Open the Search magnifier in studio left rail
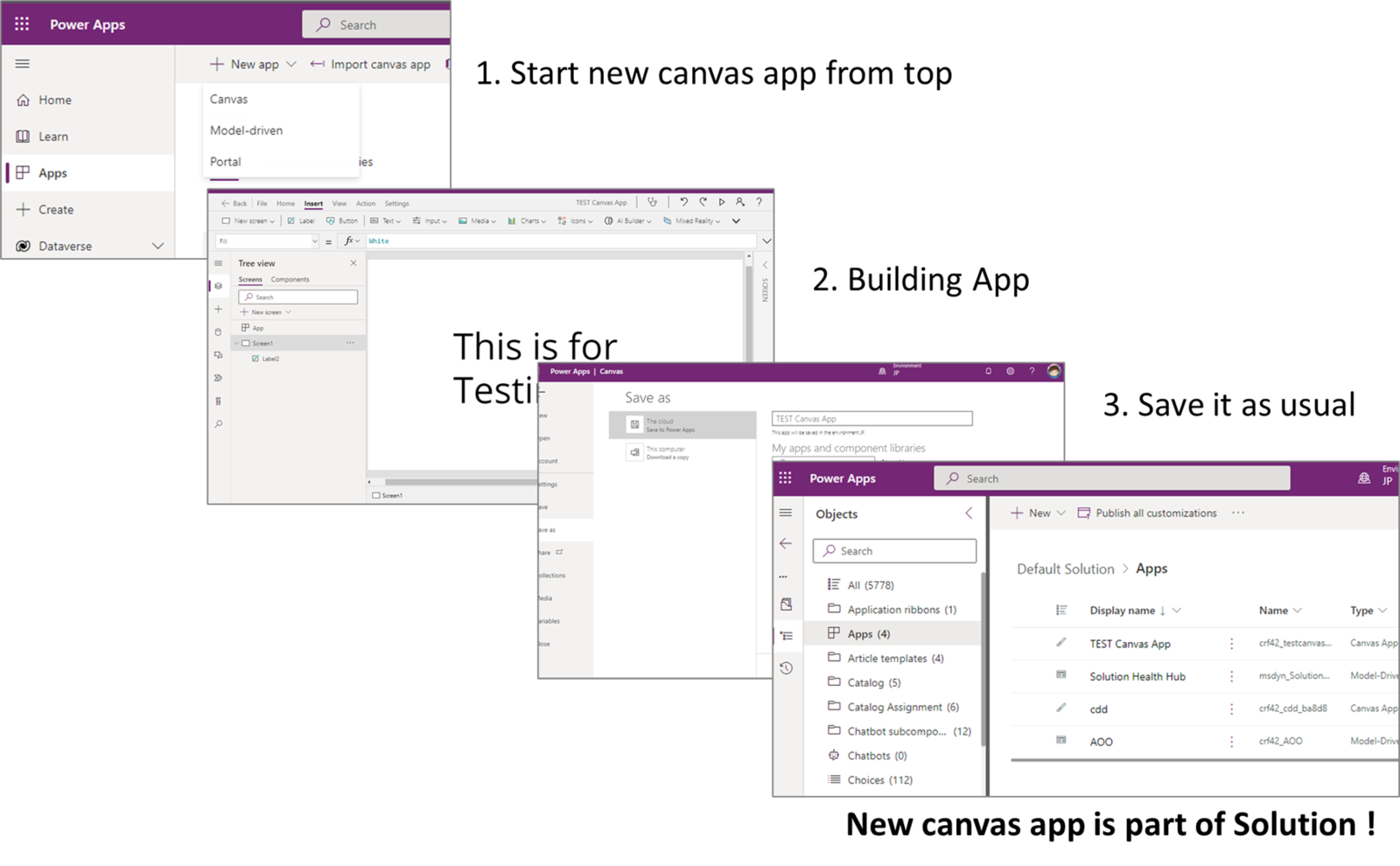Viewport: 1400px width, 866px height. pyautogui.click(x=219, y=424)
